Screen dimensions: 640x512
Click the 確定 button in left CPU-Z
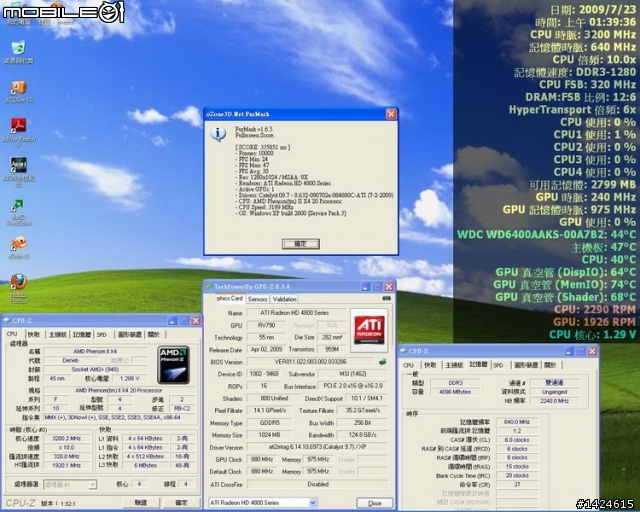click(x=181, y=503)
